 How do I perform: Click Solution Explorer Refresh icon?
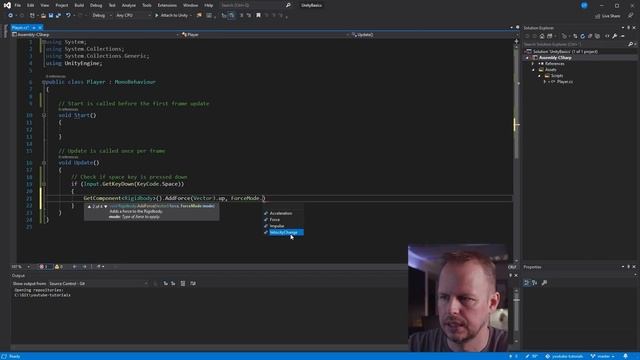(583, 36)
